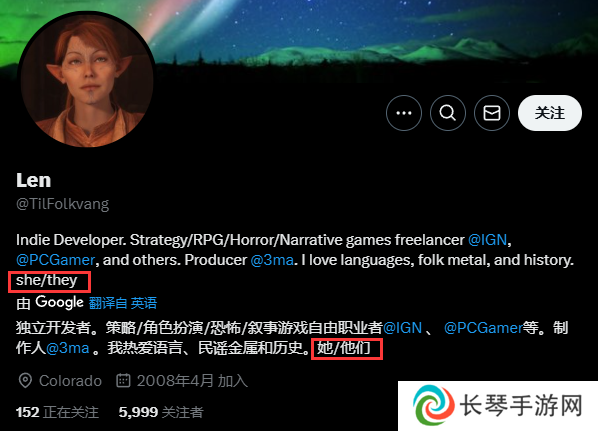
Task: Click the white 关注 follow button
Action: click(x=550, y=113)
